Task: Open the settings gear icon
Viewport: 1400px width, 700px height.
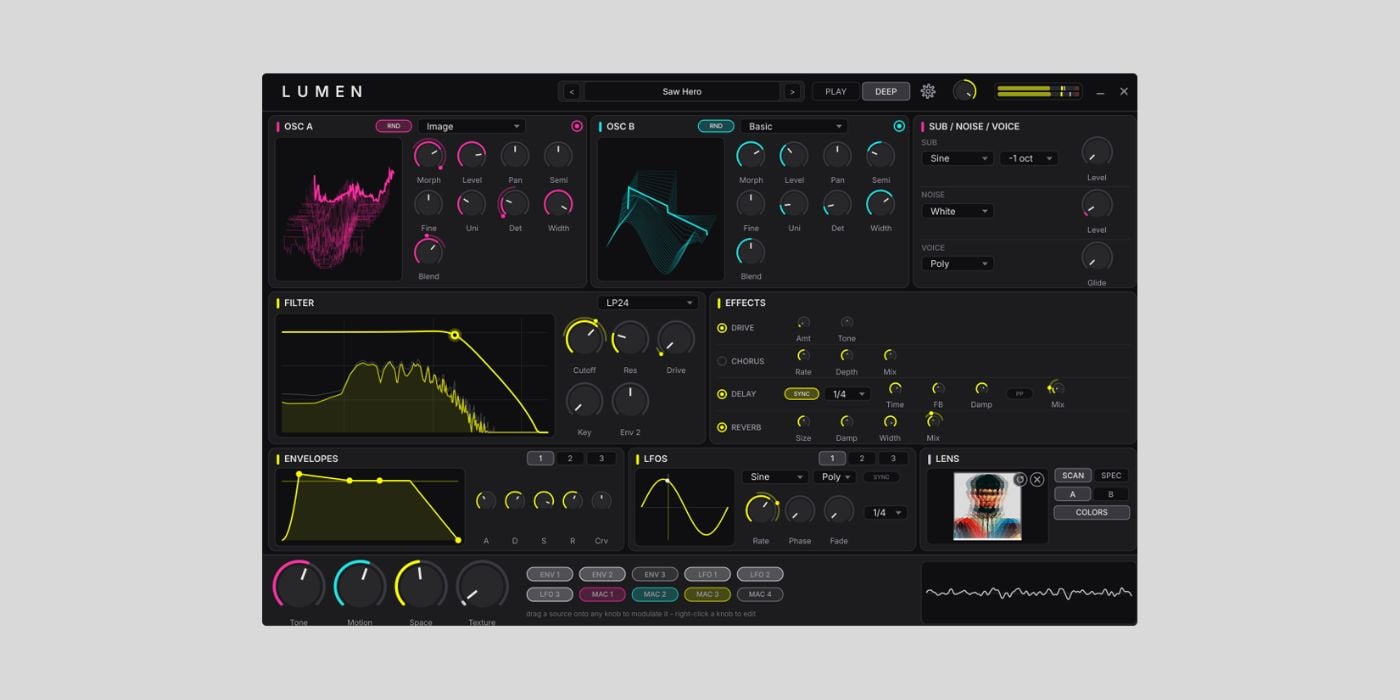Action: pos(928,91)
